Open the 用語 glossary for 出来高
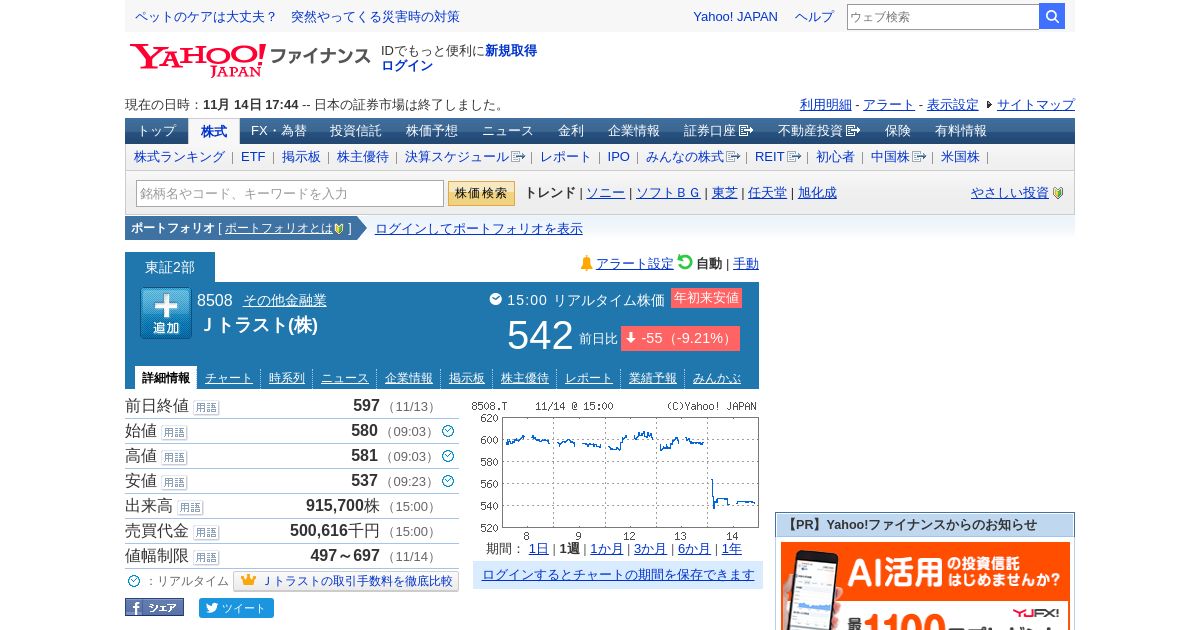This screenshot has height=630, width=1200. tap(190, 507)
